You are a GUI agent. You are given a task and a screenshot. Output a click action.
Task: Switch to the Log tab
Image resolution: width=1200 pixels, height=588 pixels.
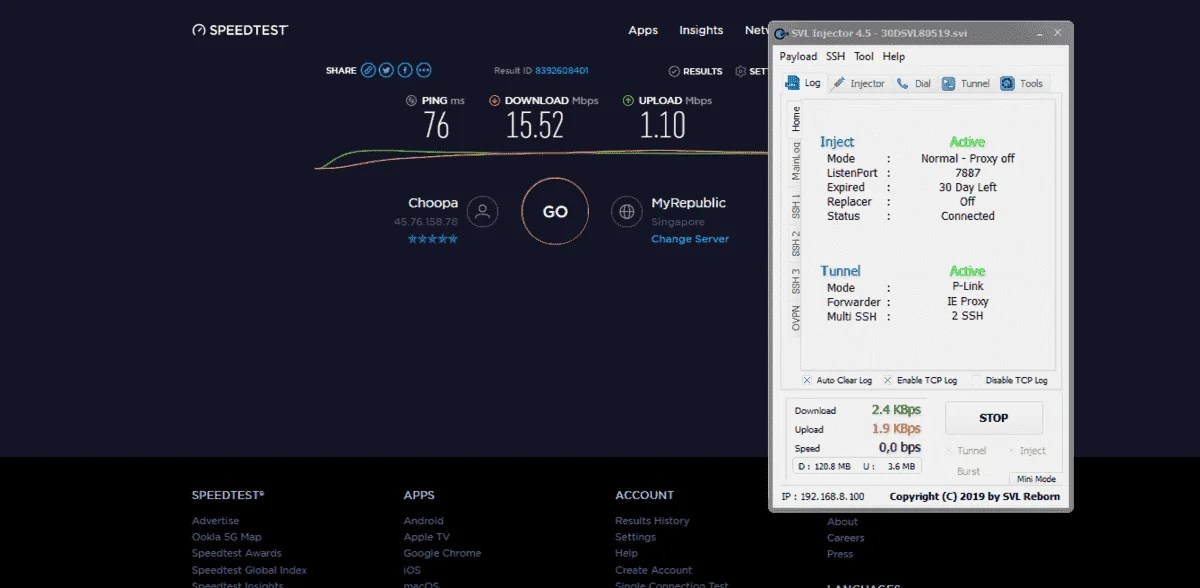coord(803,83)
